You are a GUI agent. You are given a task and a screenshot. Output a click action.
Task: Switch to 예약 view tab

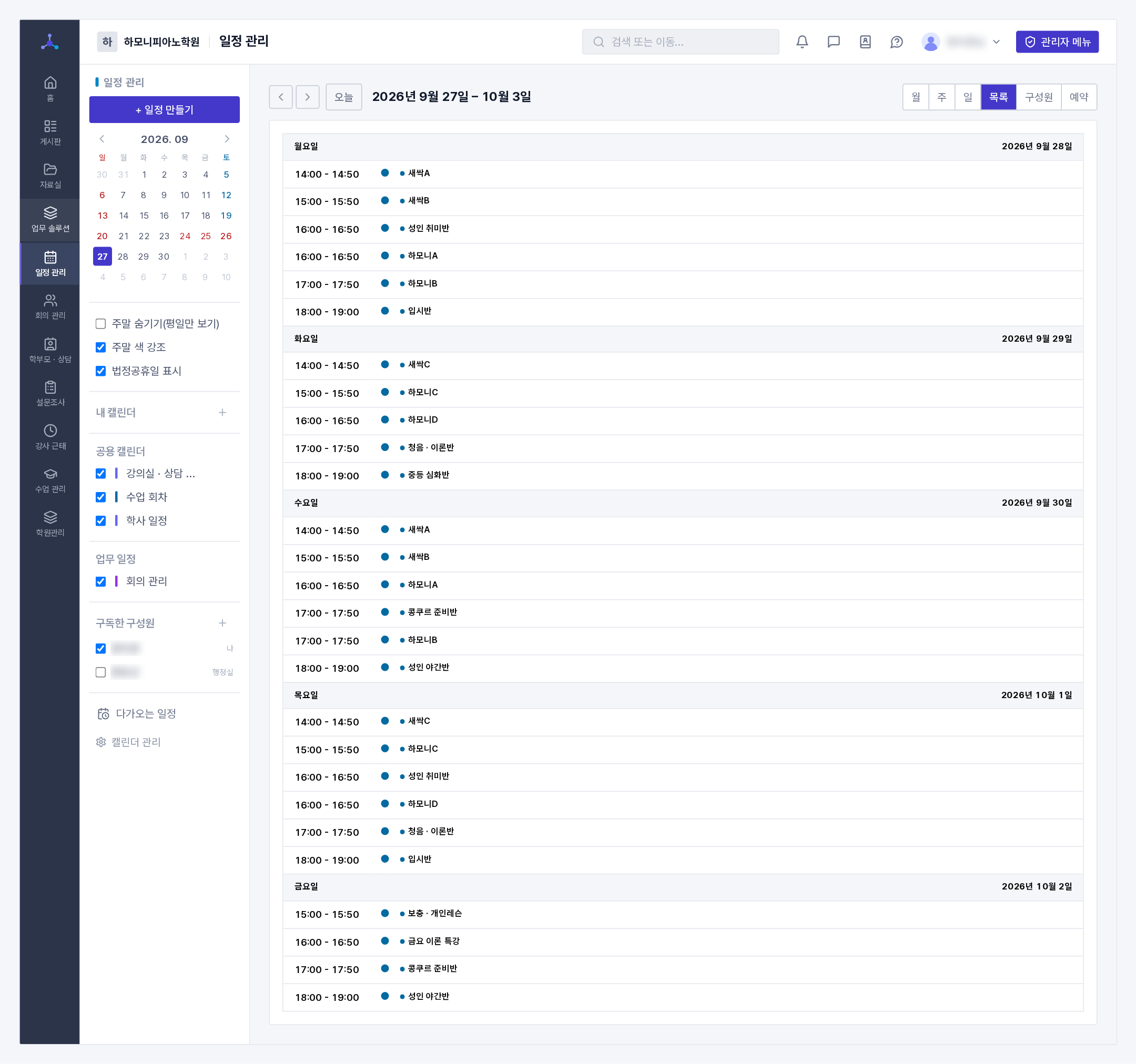tap(1079, 97)
